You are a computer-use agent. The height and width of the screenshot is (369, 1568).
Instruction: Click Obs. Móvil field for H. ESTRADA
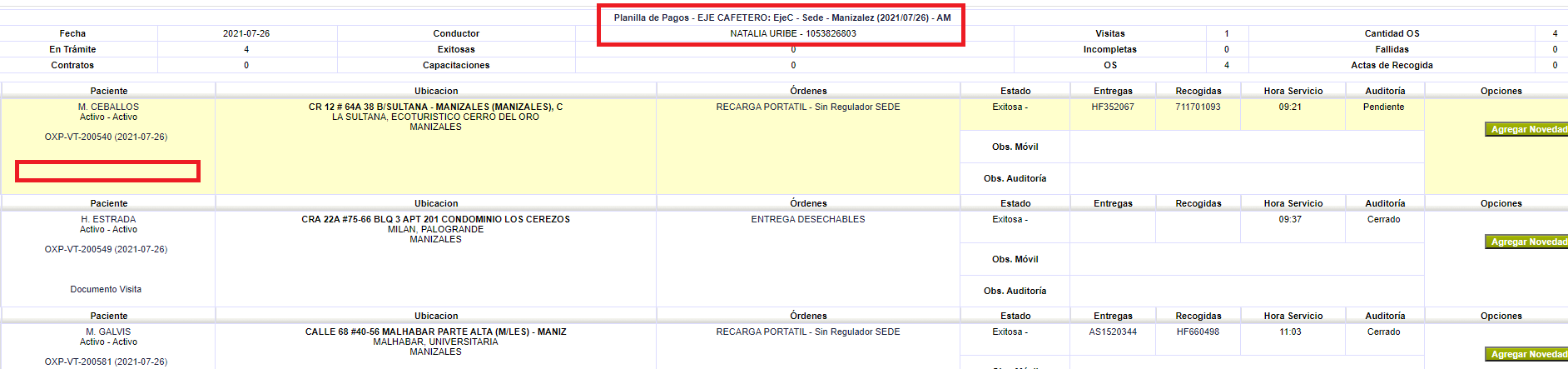[1247, 259]
